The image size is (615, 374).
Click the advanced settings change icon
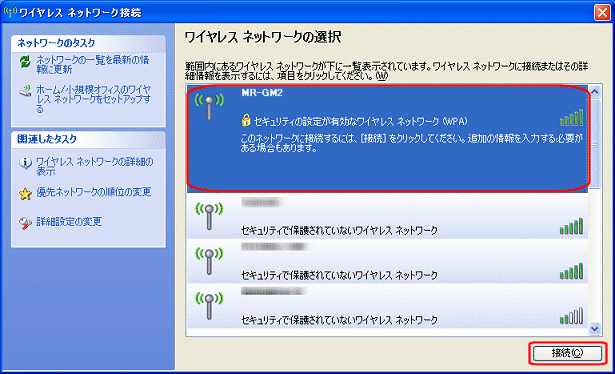25,223
